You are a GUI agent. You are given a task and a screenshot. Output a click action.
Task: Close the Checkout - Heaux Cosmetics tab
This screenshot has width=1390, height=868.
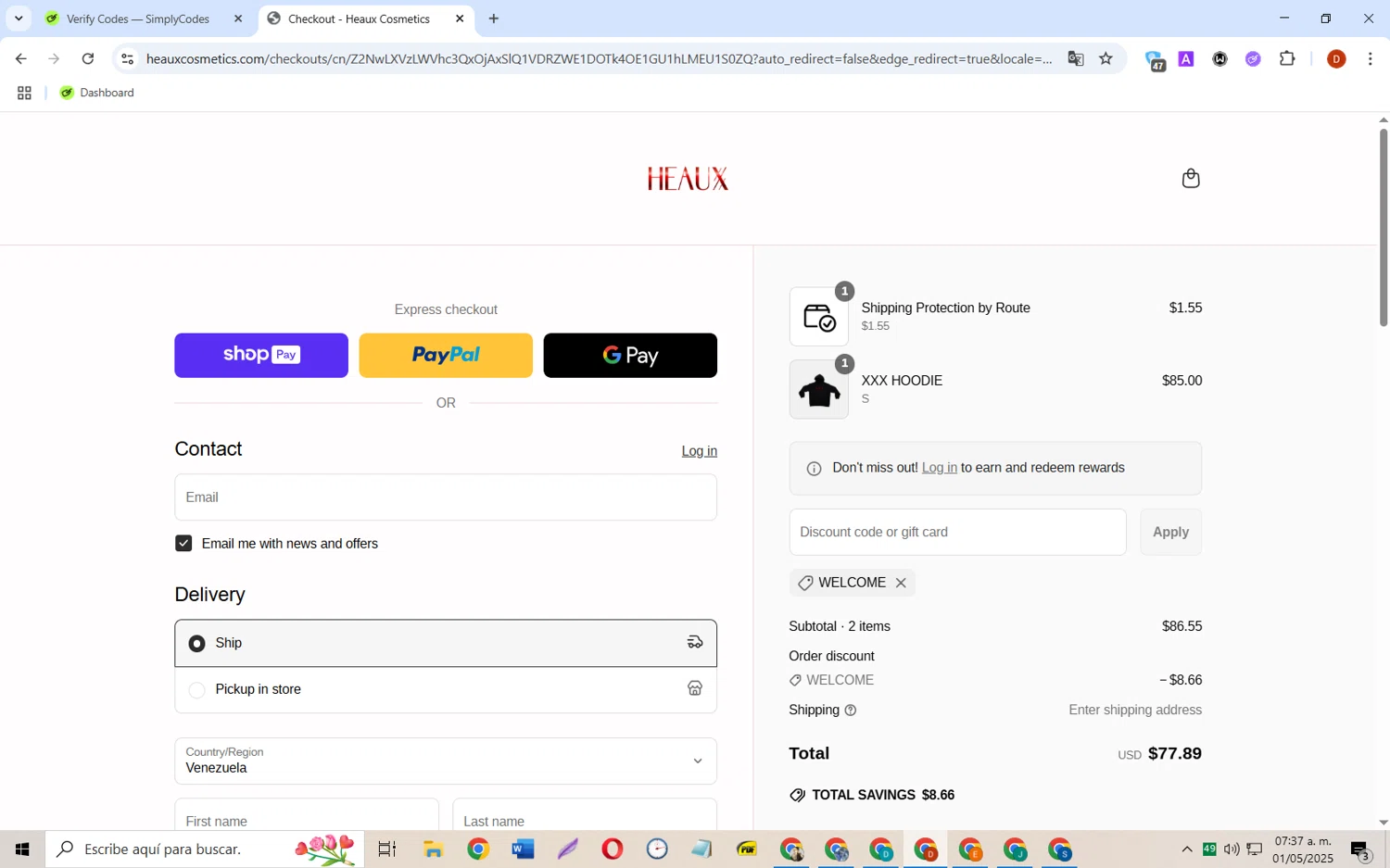(460, 19)
